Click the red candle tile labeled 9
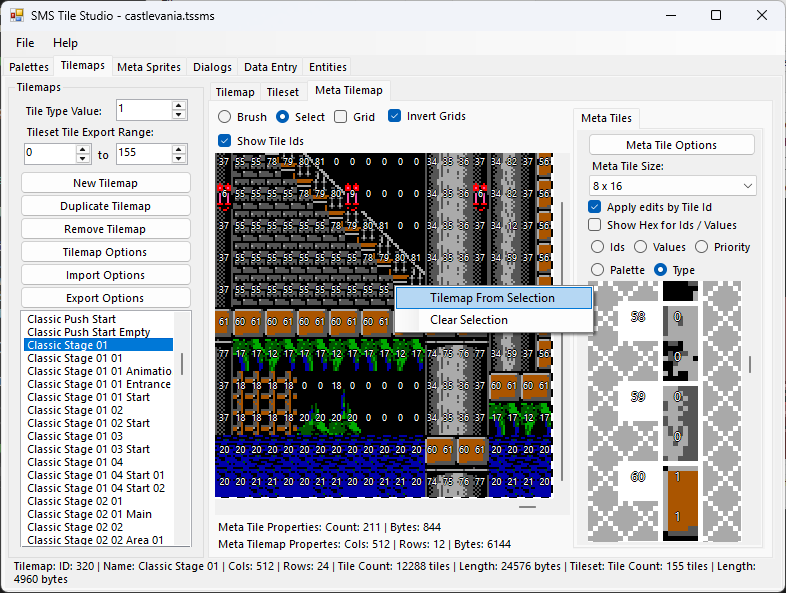The height and width of the screenshot is (593, 786). [x=352, y=194]
